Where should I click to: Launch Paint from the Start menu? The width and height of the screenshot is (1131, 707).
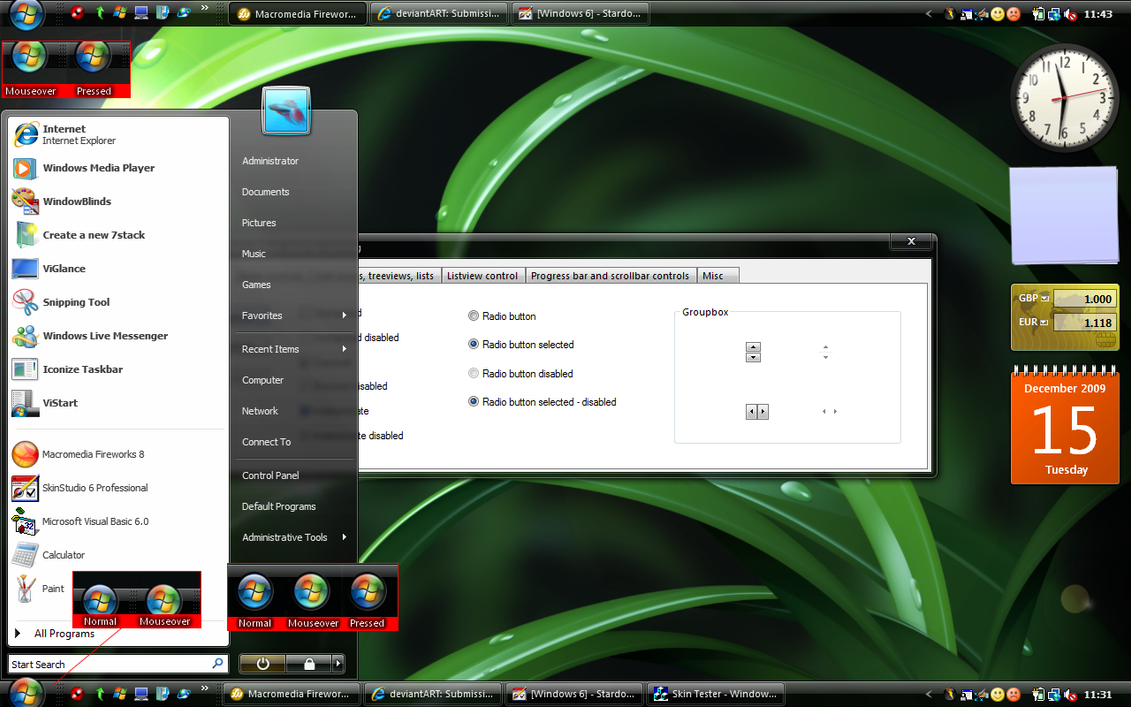point(40,589)
